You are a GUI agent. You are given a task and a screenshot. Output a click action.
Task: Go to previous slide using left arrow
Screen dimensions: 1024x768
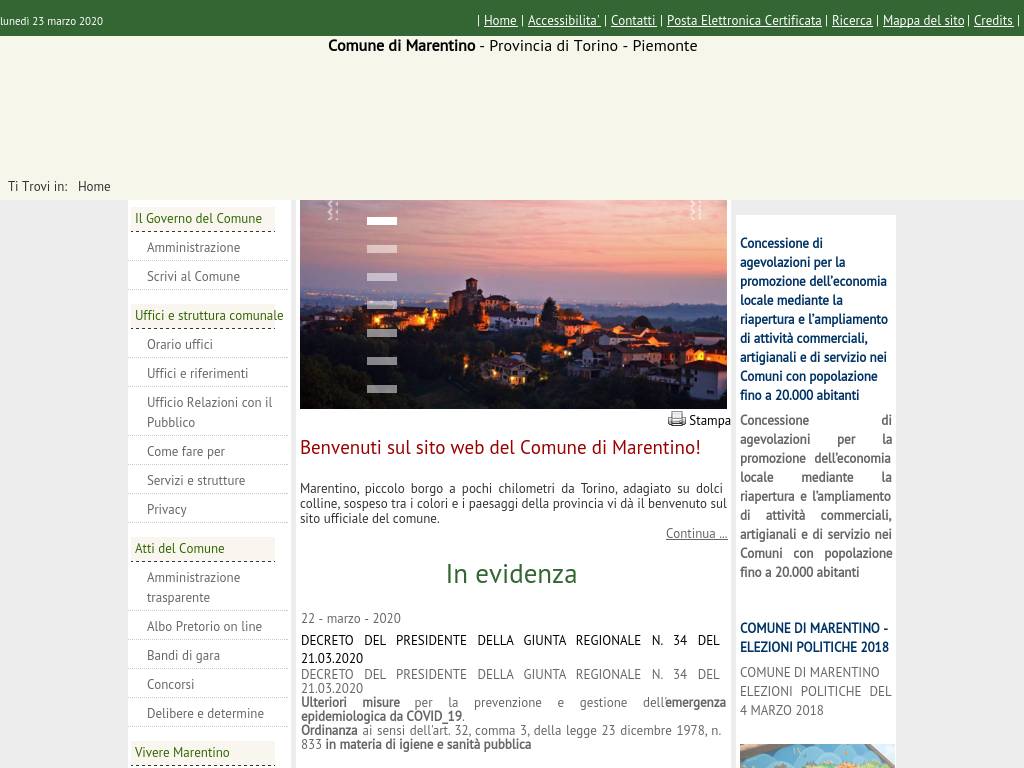(x=333, y=210)
